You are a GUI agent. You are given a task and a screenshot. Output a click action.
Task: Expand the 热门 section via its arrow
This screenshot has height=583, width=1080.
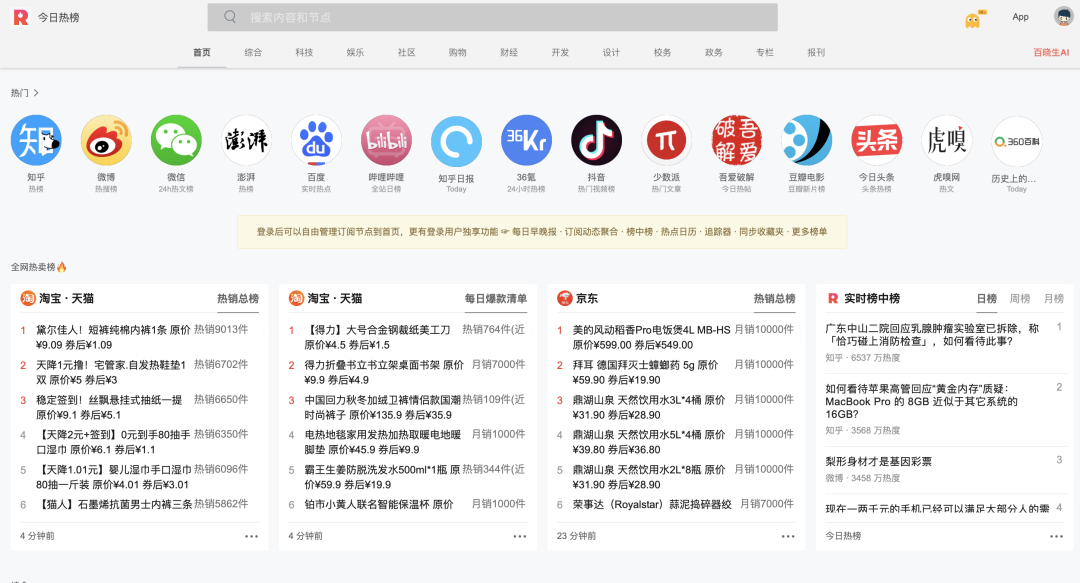(35, 91)
